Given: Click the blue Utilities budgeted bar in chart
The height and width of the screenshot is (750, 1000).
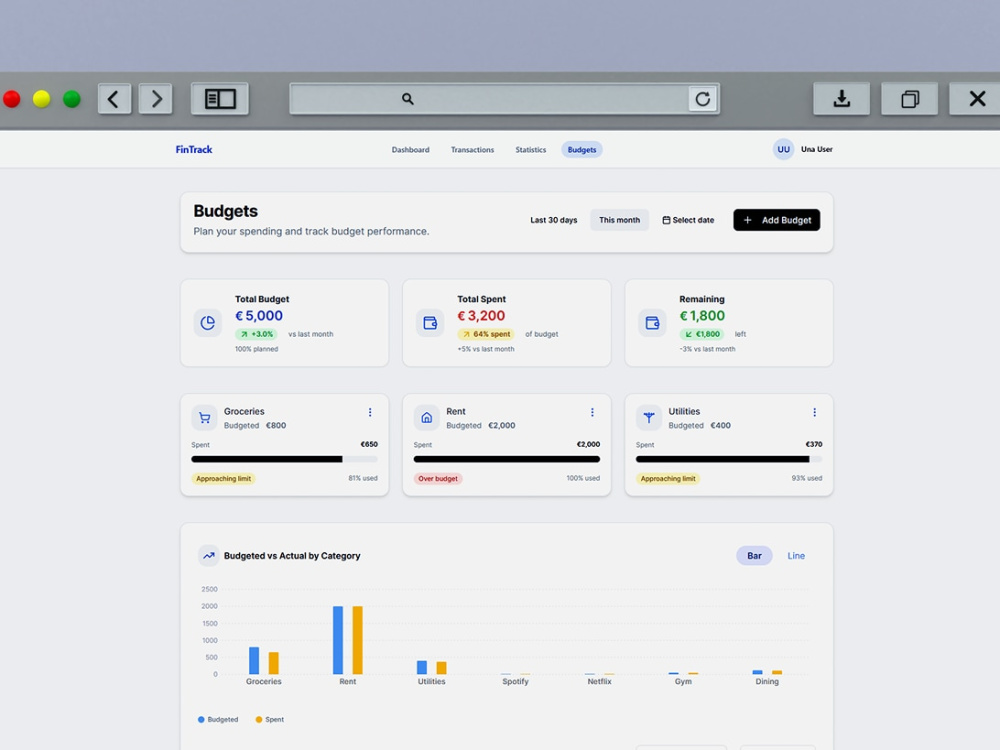Looking at the screenshot, I should pyautogui.click(x=422, y=667).
